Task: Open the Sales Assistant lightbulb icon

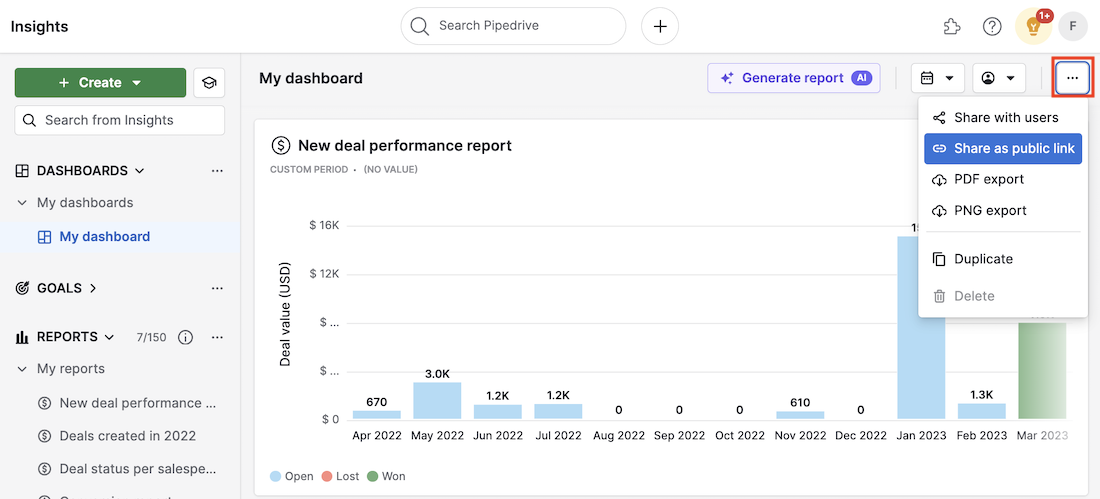Action: (1033, 27)
